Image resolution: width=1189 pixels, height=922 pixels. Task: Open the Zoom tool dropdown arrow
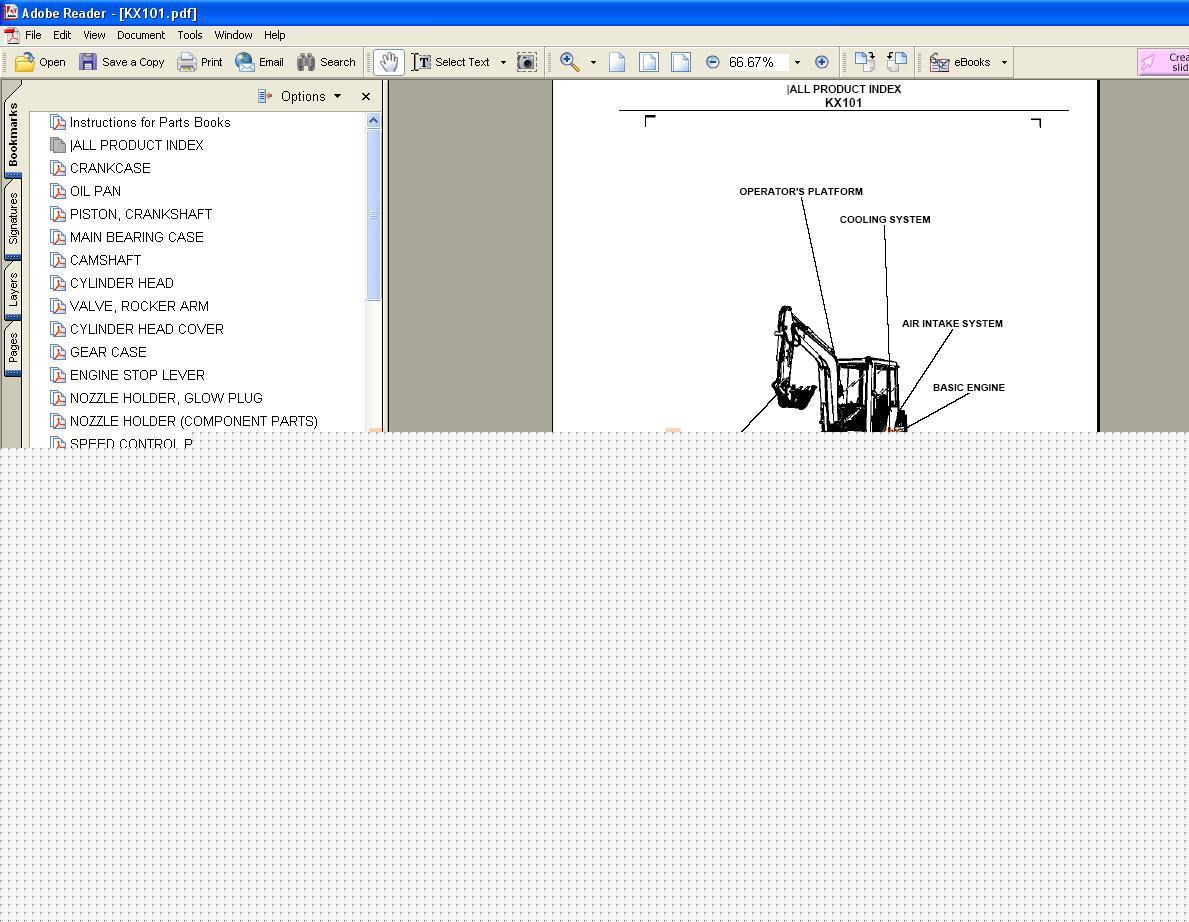(x=593, y=62)
